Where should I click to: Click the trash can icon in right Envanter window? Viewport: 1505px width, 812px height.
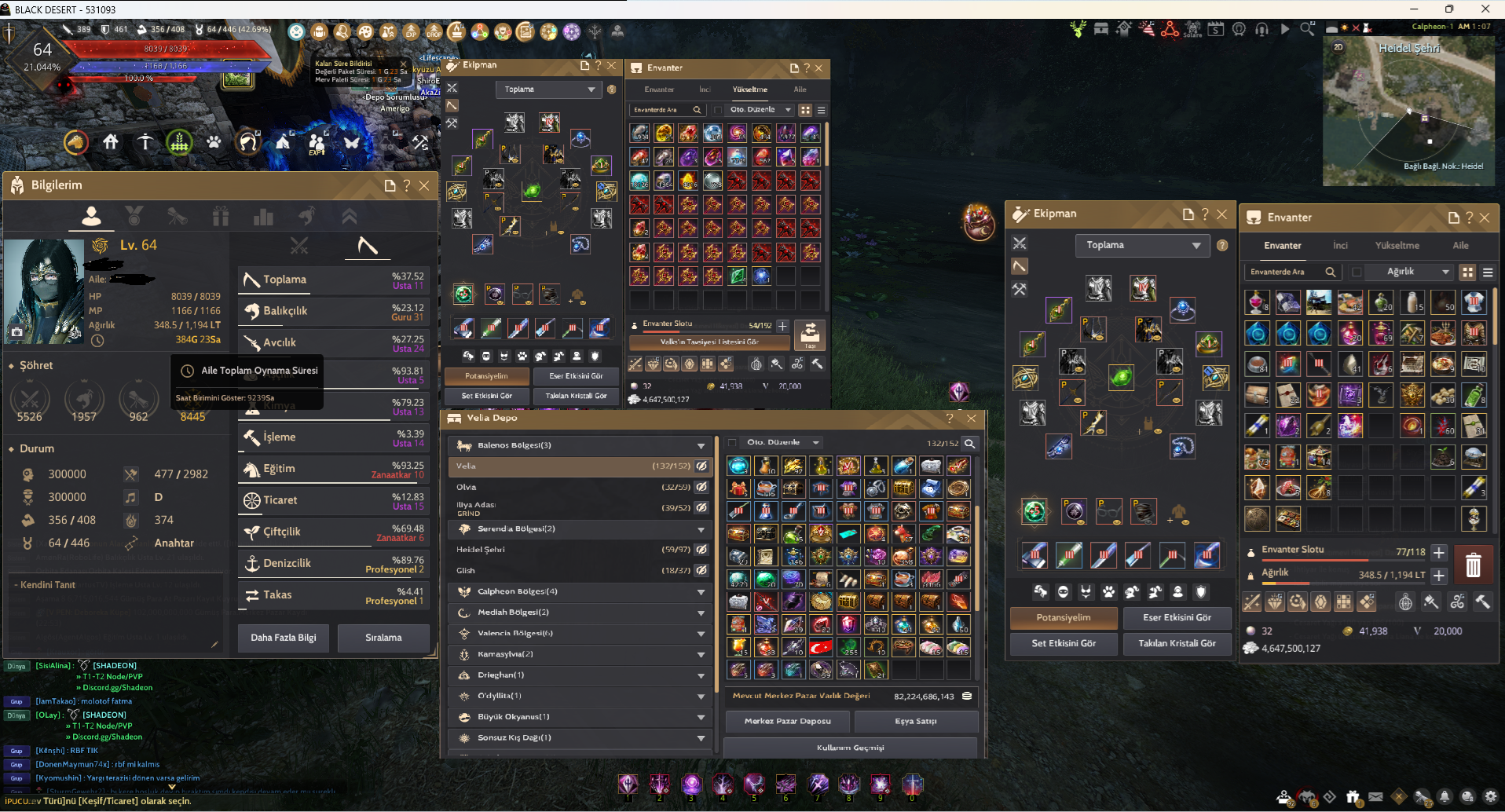click(1473, 564)
